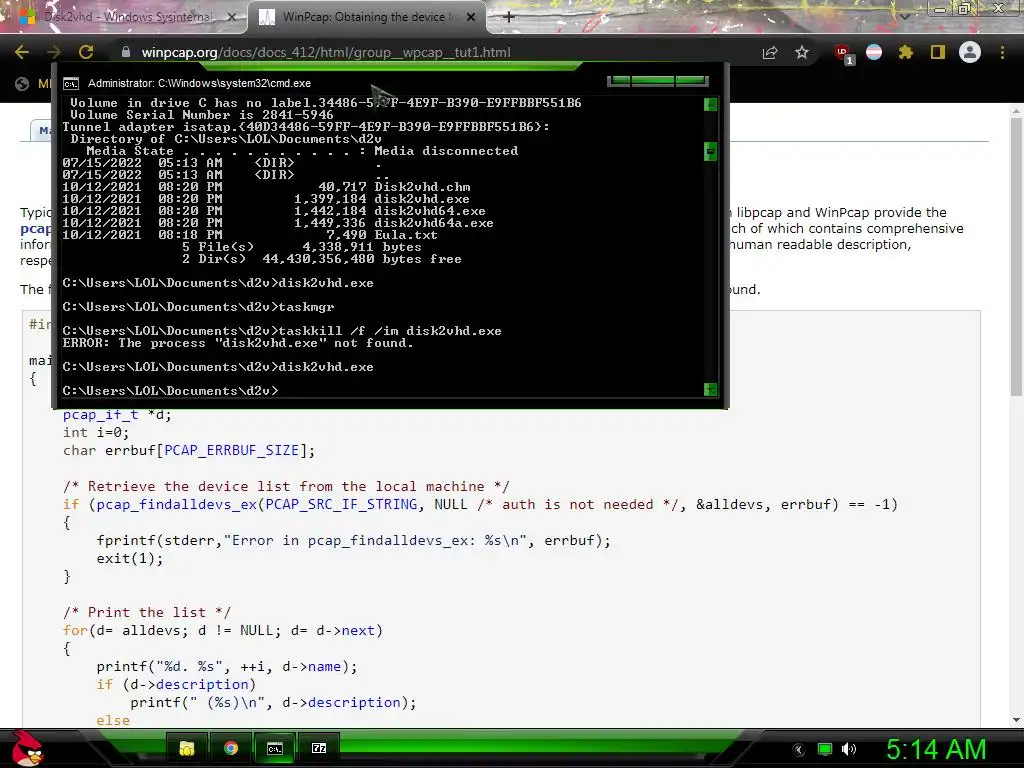Open the tab search dropdown arrow
This screenshot has width=1024, height=768.
click(x=905, y=16)
